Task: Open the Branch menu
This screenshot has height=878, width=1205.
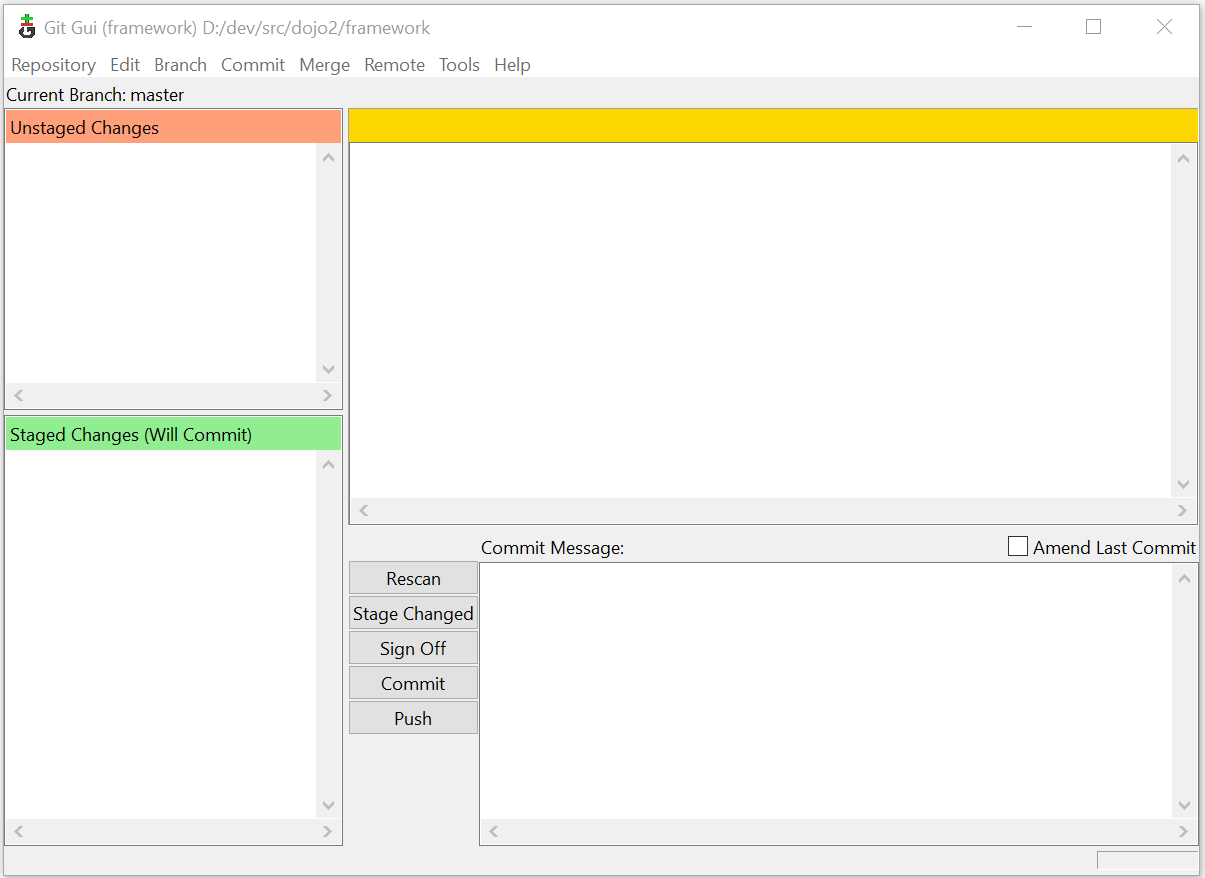Action: pyautogui.click(x=180, y=65)
